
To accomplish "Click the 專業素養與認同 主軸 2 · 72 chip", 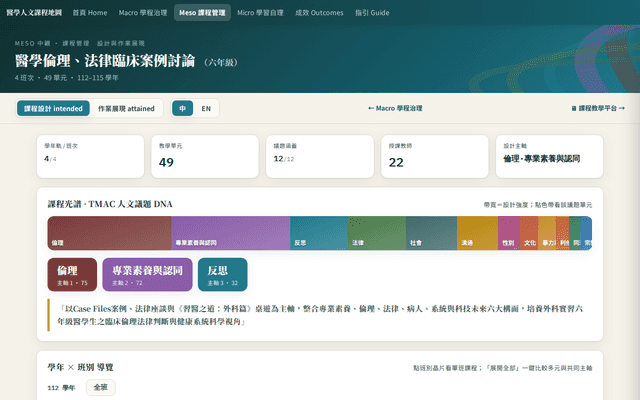I will (x=147, y=275).
